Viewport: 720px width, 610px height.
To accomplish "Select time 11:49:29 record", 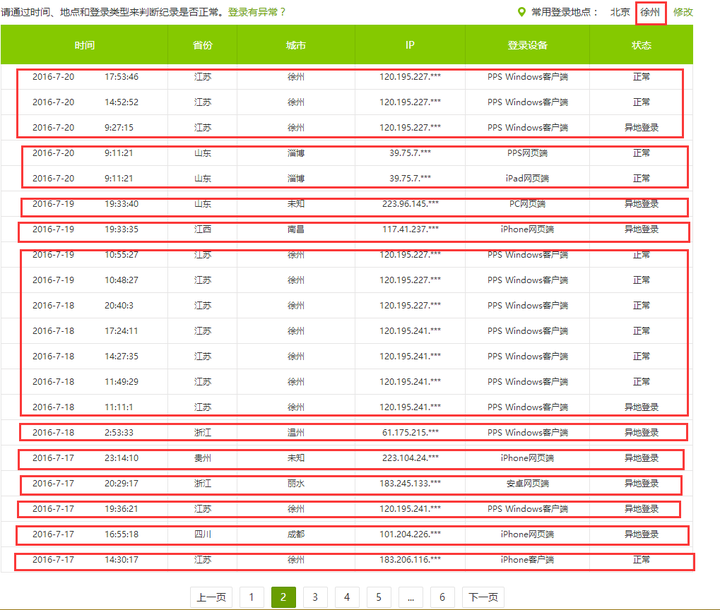I will [x=121, y=382].
